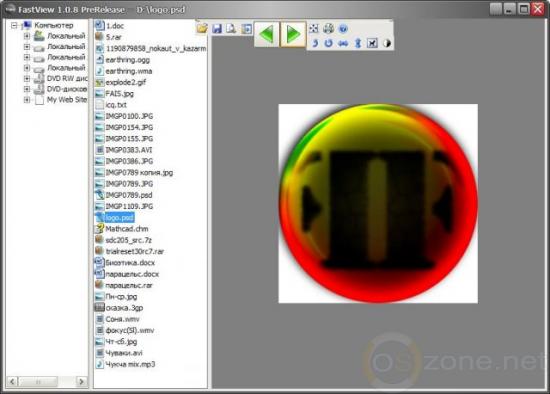Screen dimensions: 550x394
Task: Expand the DVD RW drive node
Action: (x=27, y=79)
